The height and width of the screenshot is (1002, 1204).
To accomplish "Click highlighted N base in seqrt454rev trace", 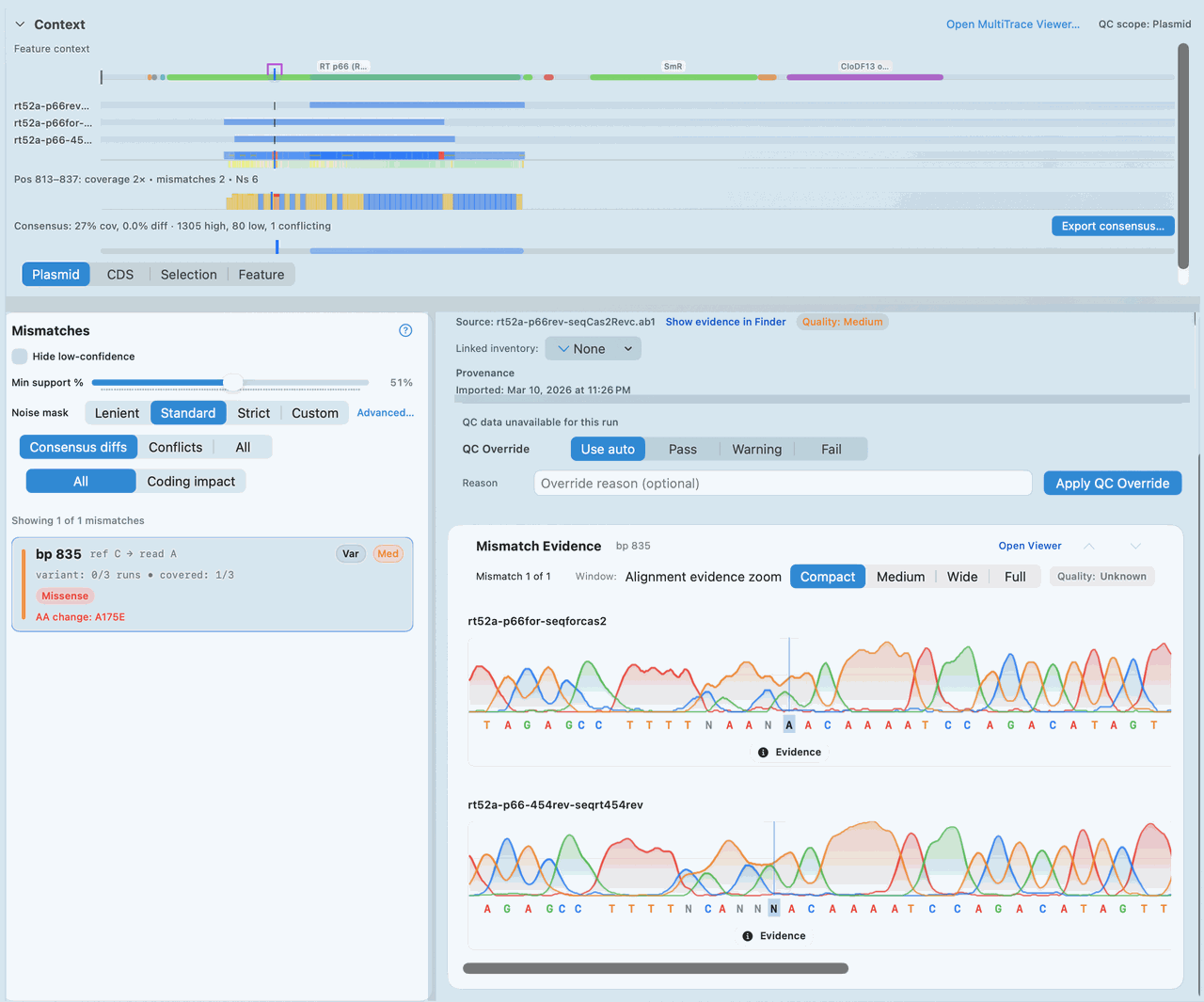I will pos(773,909).
